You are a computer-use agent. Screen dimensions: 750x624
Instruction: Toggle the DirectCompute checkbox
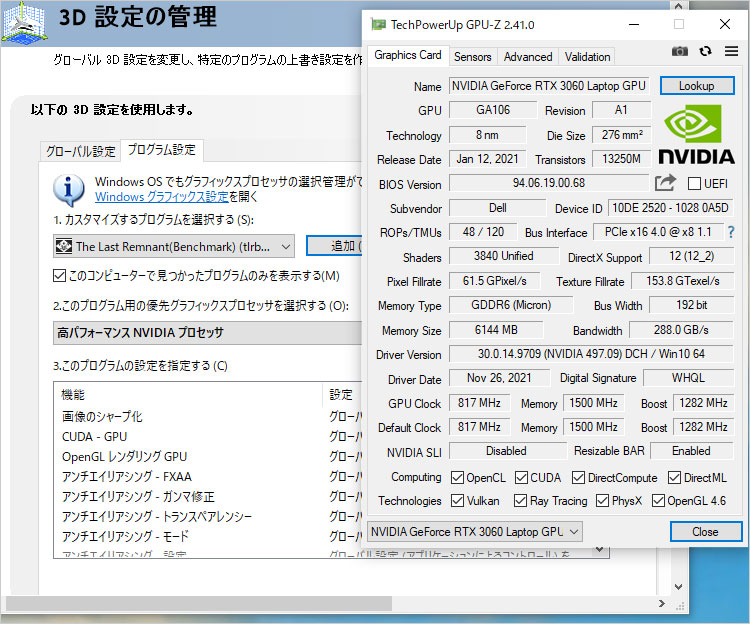(579, 477)
